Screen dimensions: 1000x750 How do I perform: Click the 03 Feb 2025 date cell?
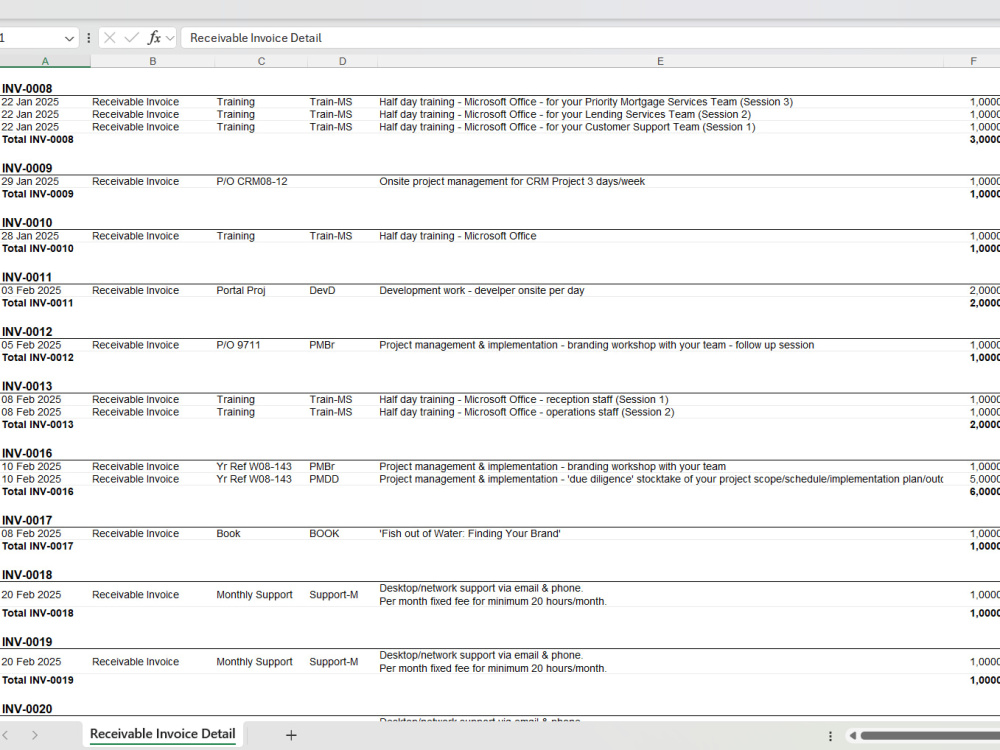tap(31, 291)
